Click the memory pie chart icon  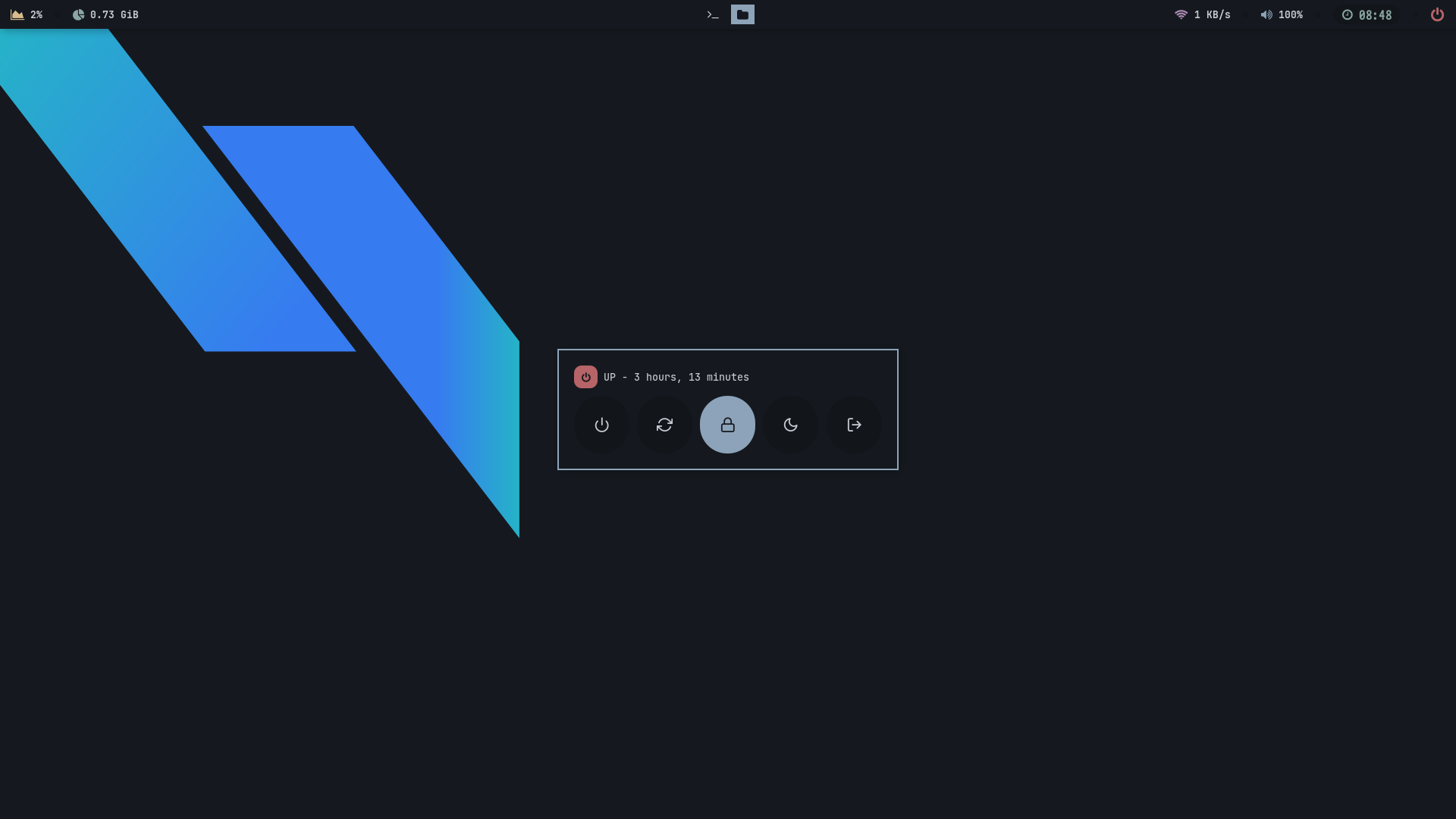coord(78,14)
